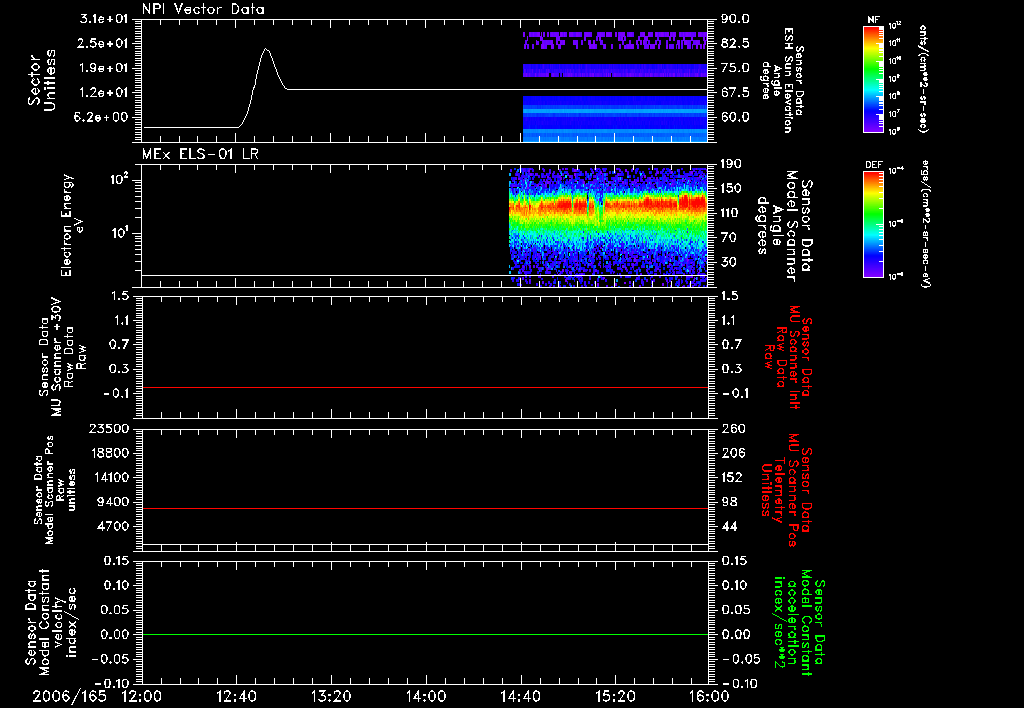Click the red "MU Scanner Pos Telemetry" axis title

point(785,490)
